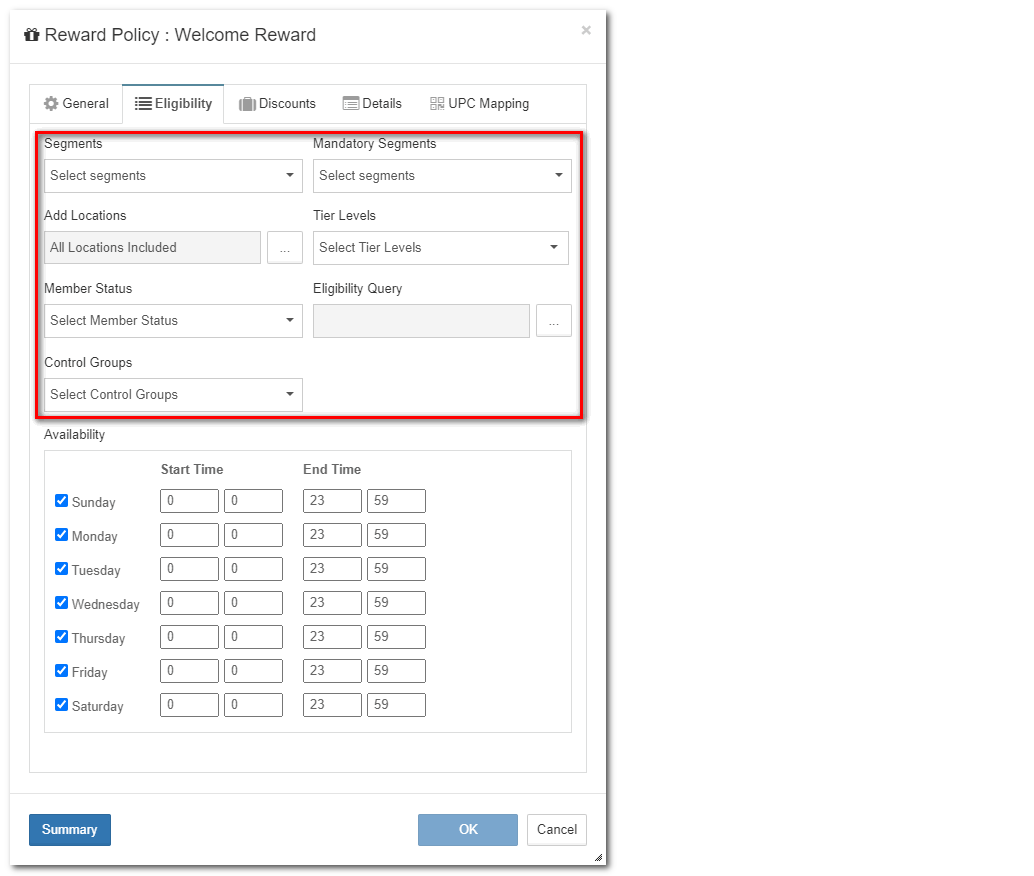Image resolution: width=1034 pixels, height=876 pixels.
Task: Click the Summary button
Action: point(70,830)
